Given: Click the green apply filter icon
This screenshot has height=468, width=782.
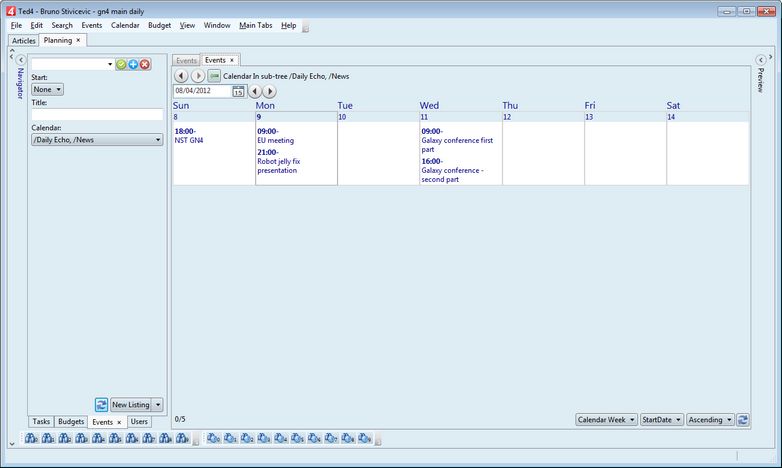Looking at the screenshot, I should [x=121, y=64].
